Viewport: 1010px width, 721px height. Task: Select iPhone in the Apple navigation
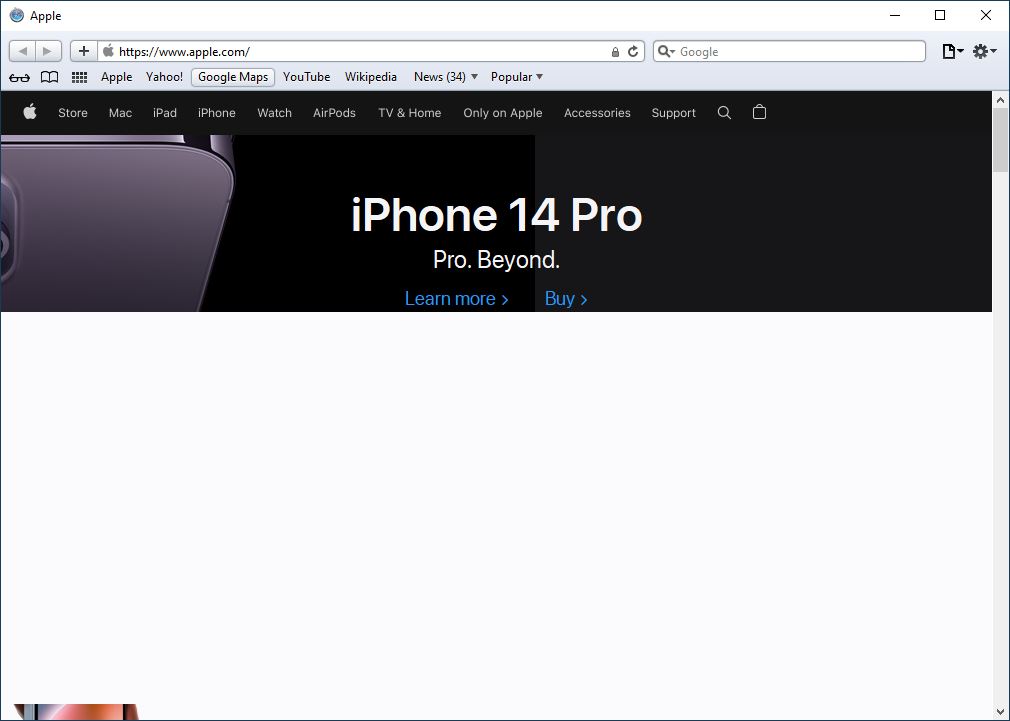216,113
